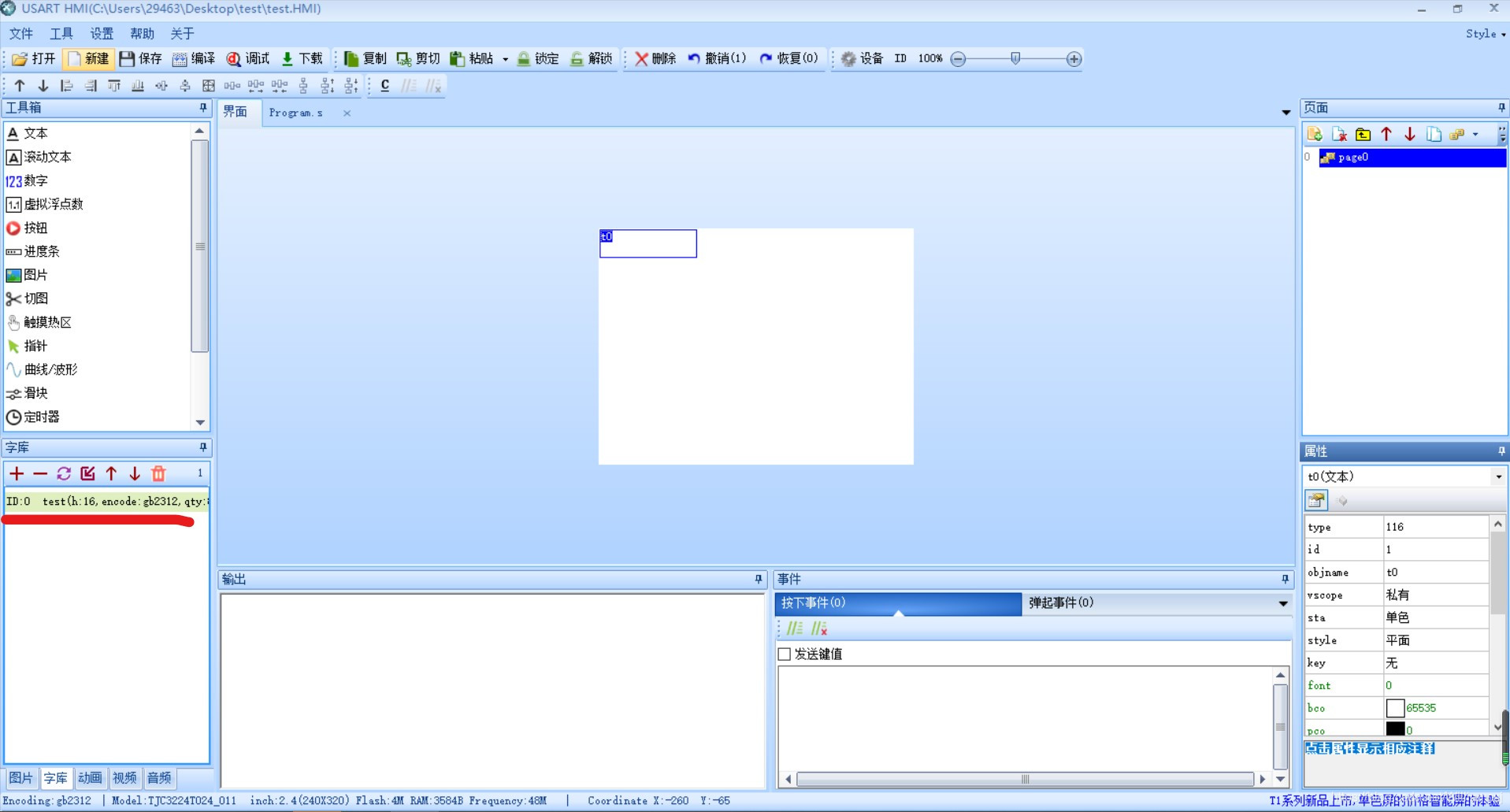Remove font with minus icon
Image resolution: width=1510 pixels, height=812 pixels.
click(40, 473)
